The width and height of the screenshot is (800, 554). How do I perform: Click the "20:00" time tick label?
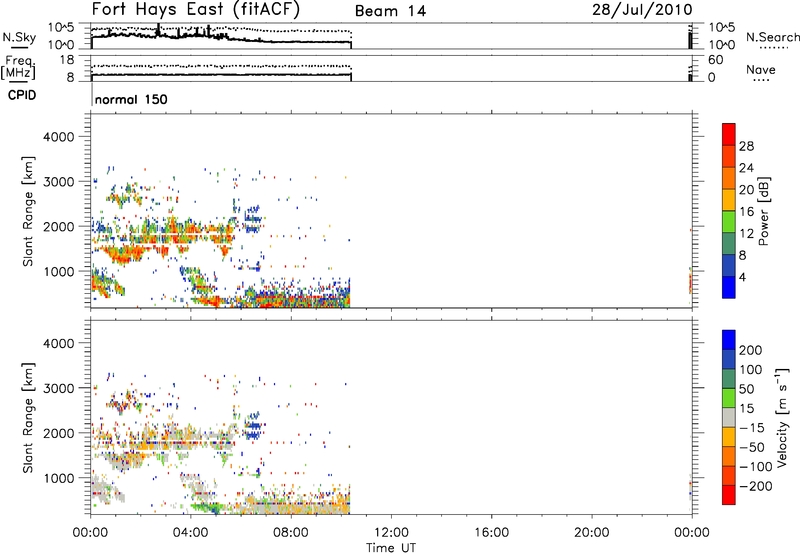(591, 533)
